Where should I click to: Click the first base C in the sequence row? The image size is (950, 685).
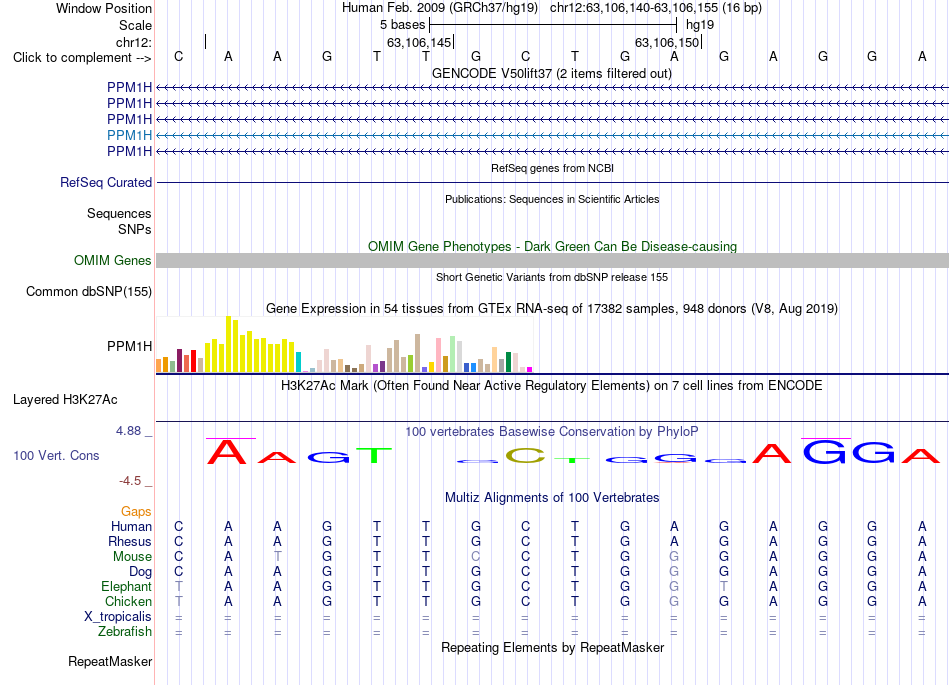click(178, 56)
